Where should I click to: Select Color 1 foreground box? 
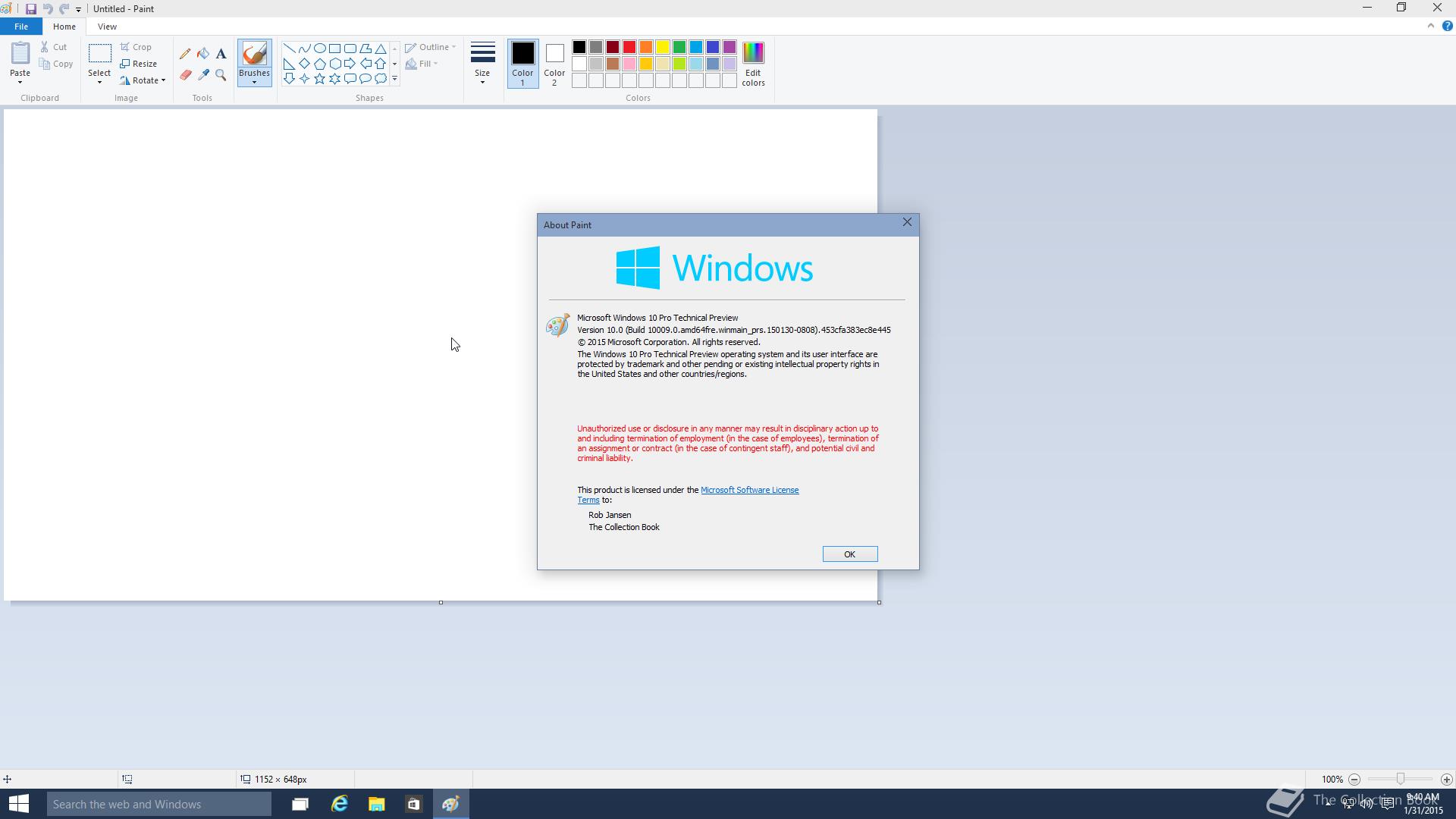522,64
